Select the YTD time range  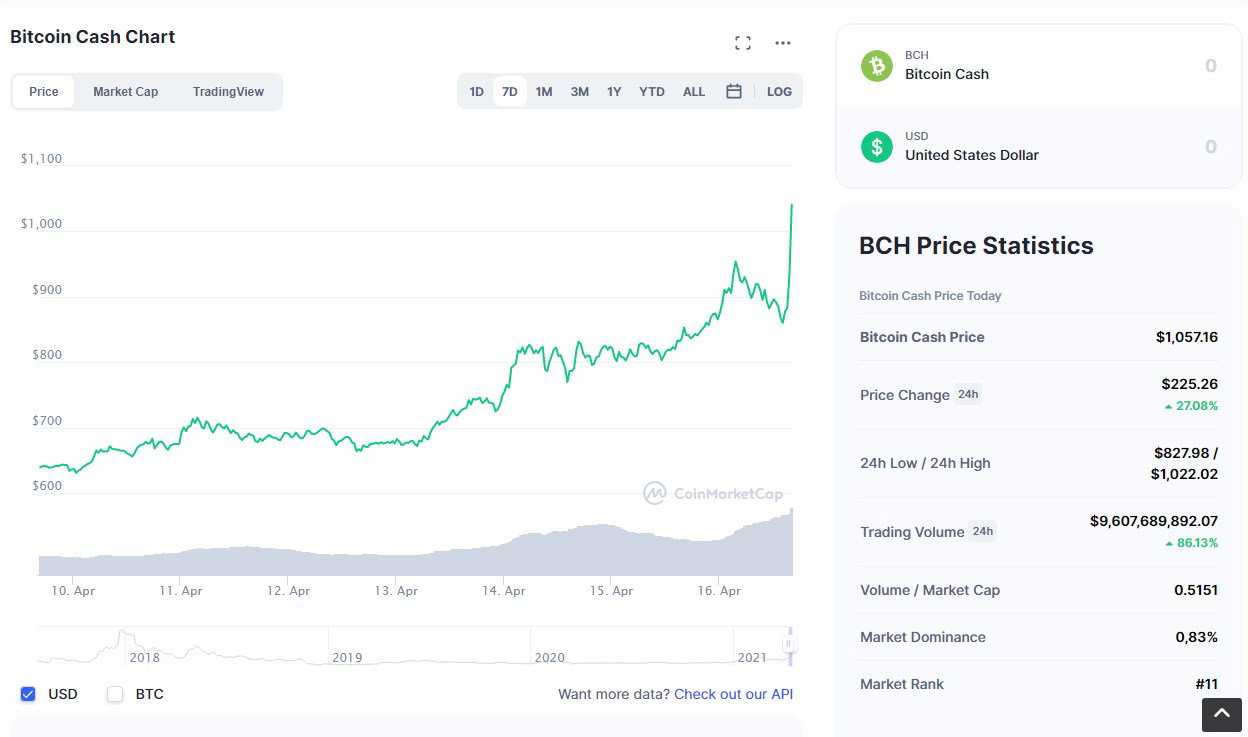pos(651,91)
